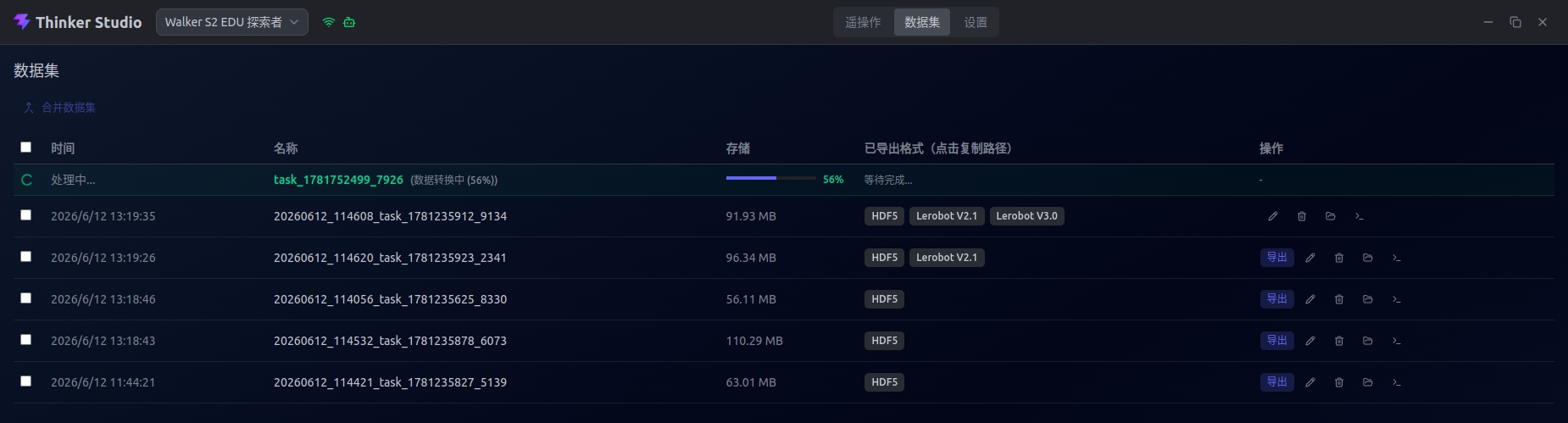Click the task_1781752499_7926 processing name
The height and width of the screenshot is (423, 1568).
[338, 180]
